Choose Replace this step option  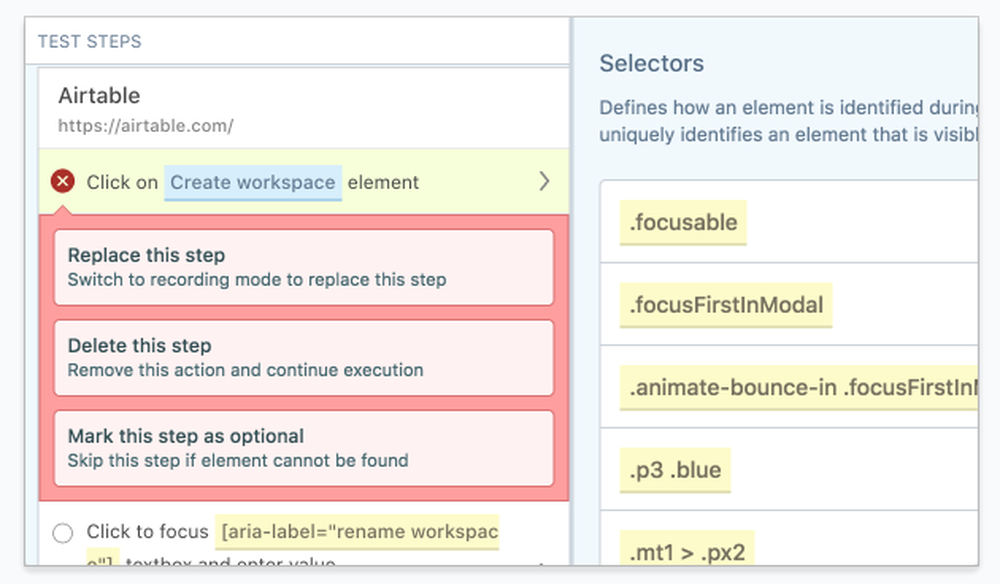coord(304,267)
